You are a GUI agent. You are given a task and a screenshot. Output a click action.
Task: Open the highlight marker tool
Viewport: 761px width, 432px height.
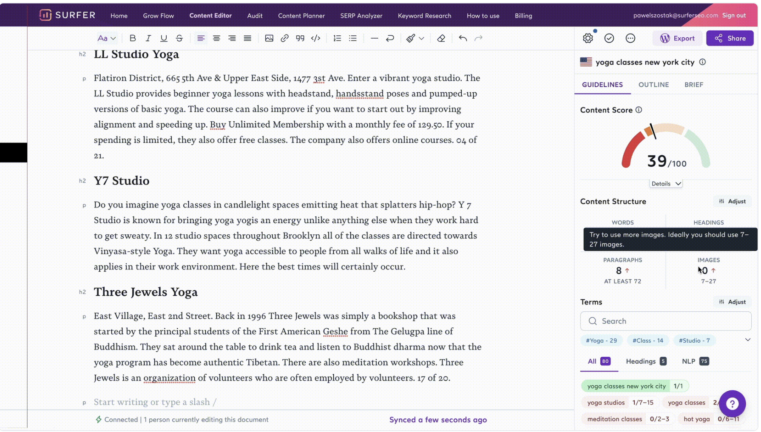tap(411, 38)
